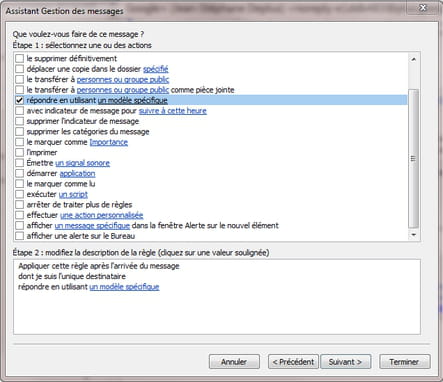Tick 'le marquer comme lu' checkbox
443x382 pixels.
pyautogui.click(x=19, y=184)
